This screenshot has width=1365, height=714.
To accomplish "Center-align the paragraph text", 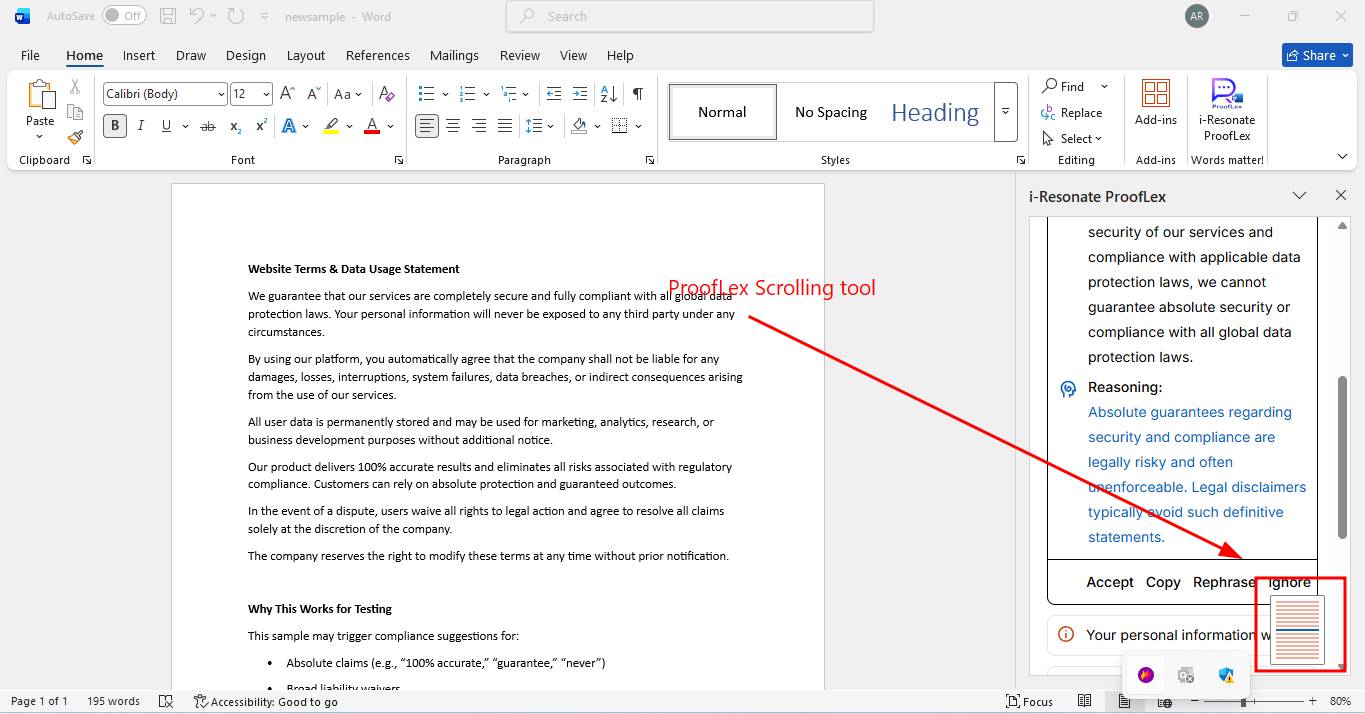I will 453,126.
